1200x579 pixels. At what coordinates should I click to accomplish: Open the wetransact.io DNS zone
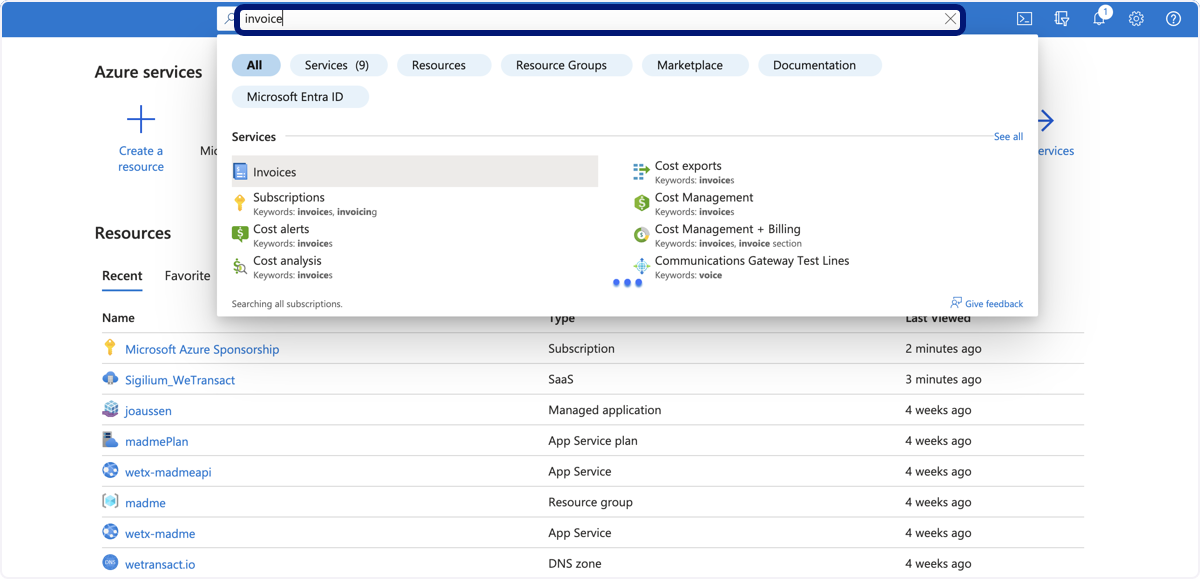(x=160, y=564)
